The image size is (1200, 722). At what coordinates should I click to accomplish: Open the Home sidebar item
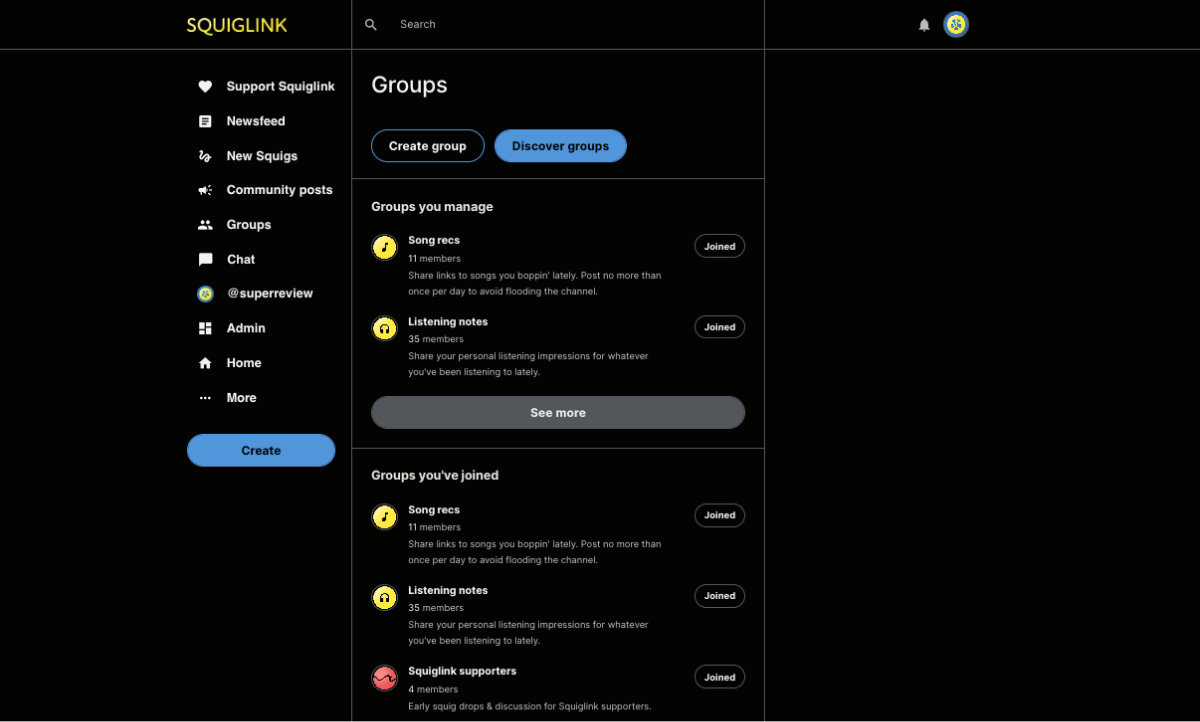[243, 363]
